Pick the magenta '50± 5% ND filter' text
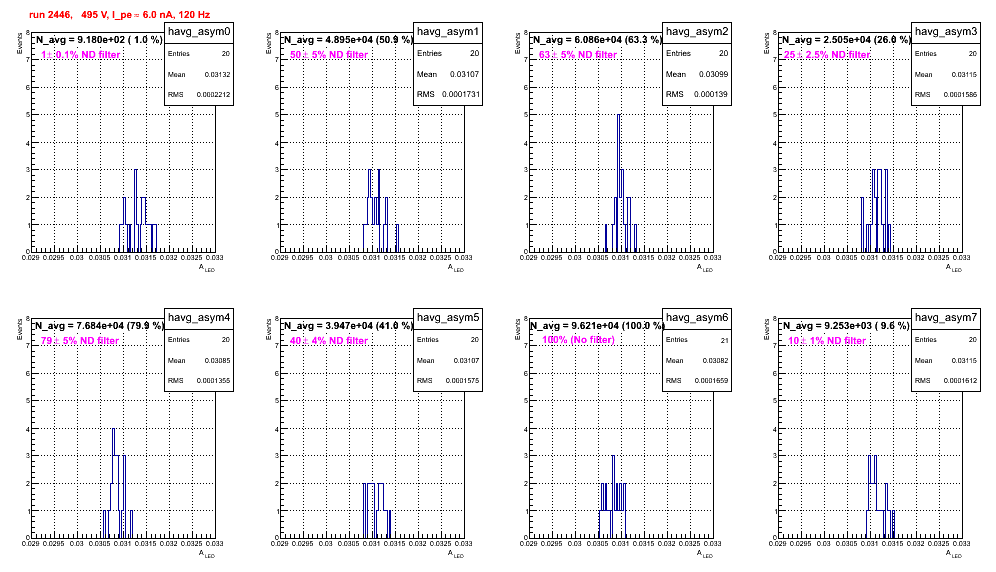996x572 pixels. [x=329, y=55]
